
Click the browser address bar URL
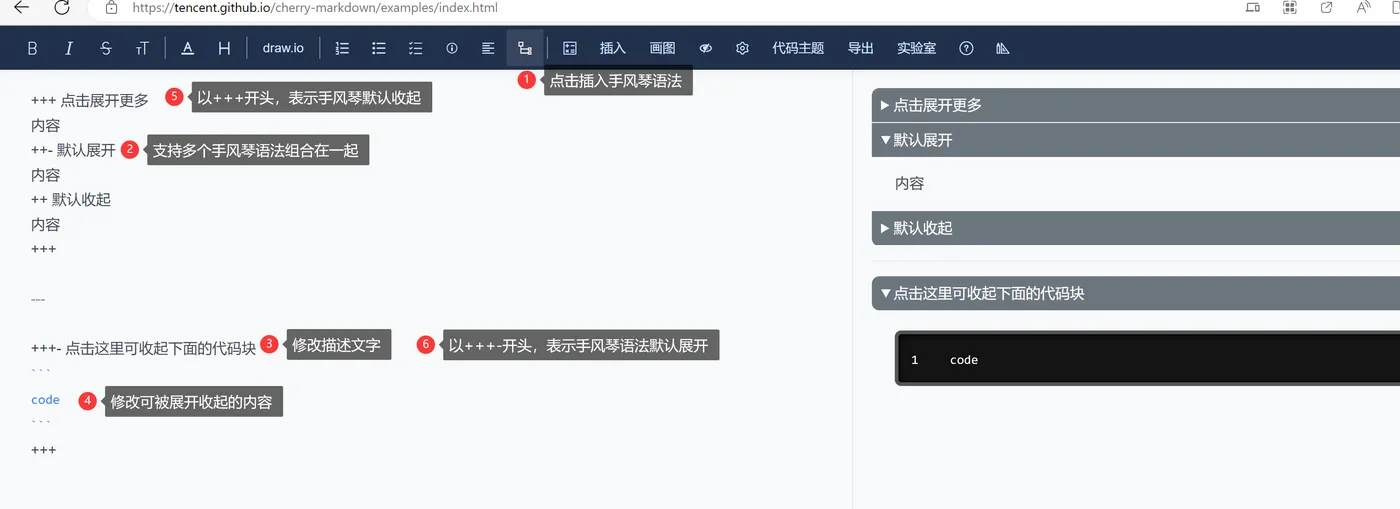pyautogui.click(x=315, y=8)
